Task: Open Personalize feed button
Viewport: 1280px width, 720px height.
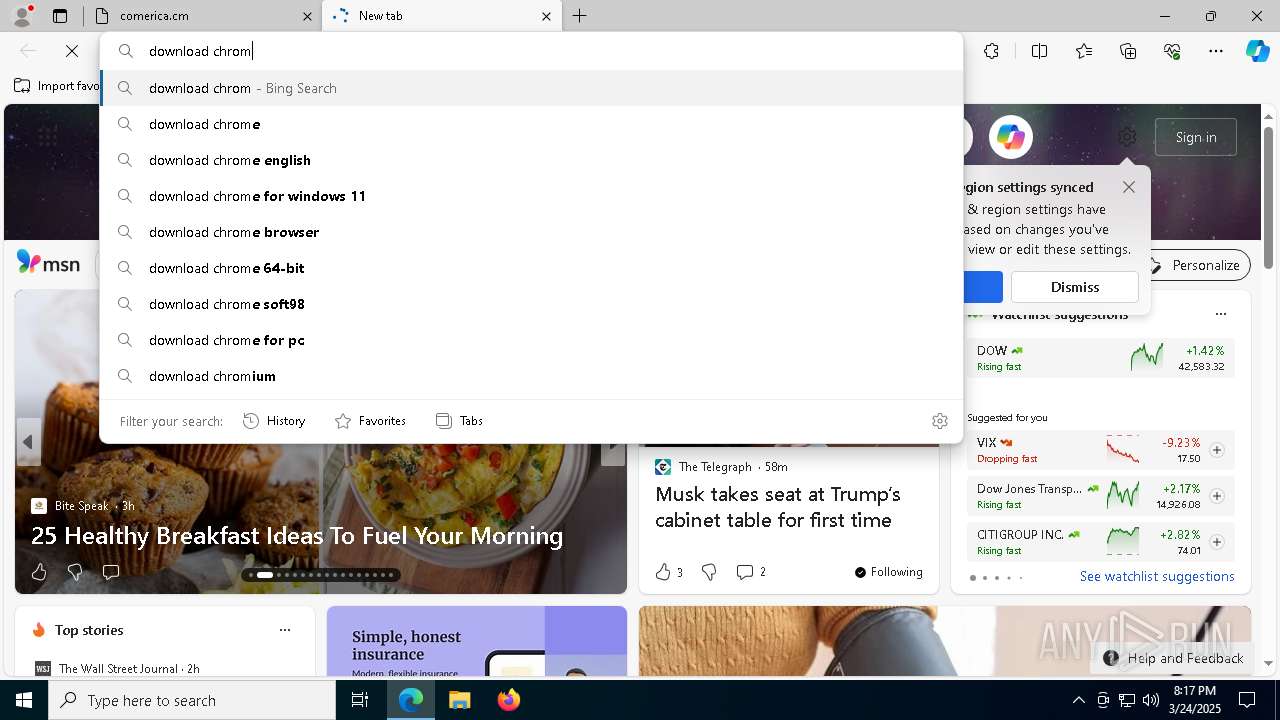Action: pyautogui.click(x=1193, y=265)
